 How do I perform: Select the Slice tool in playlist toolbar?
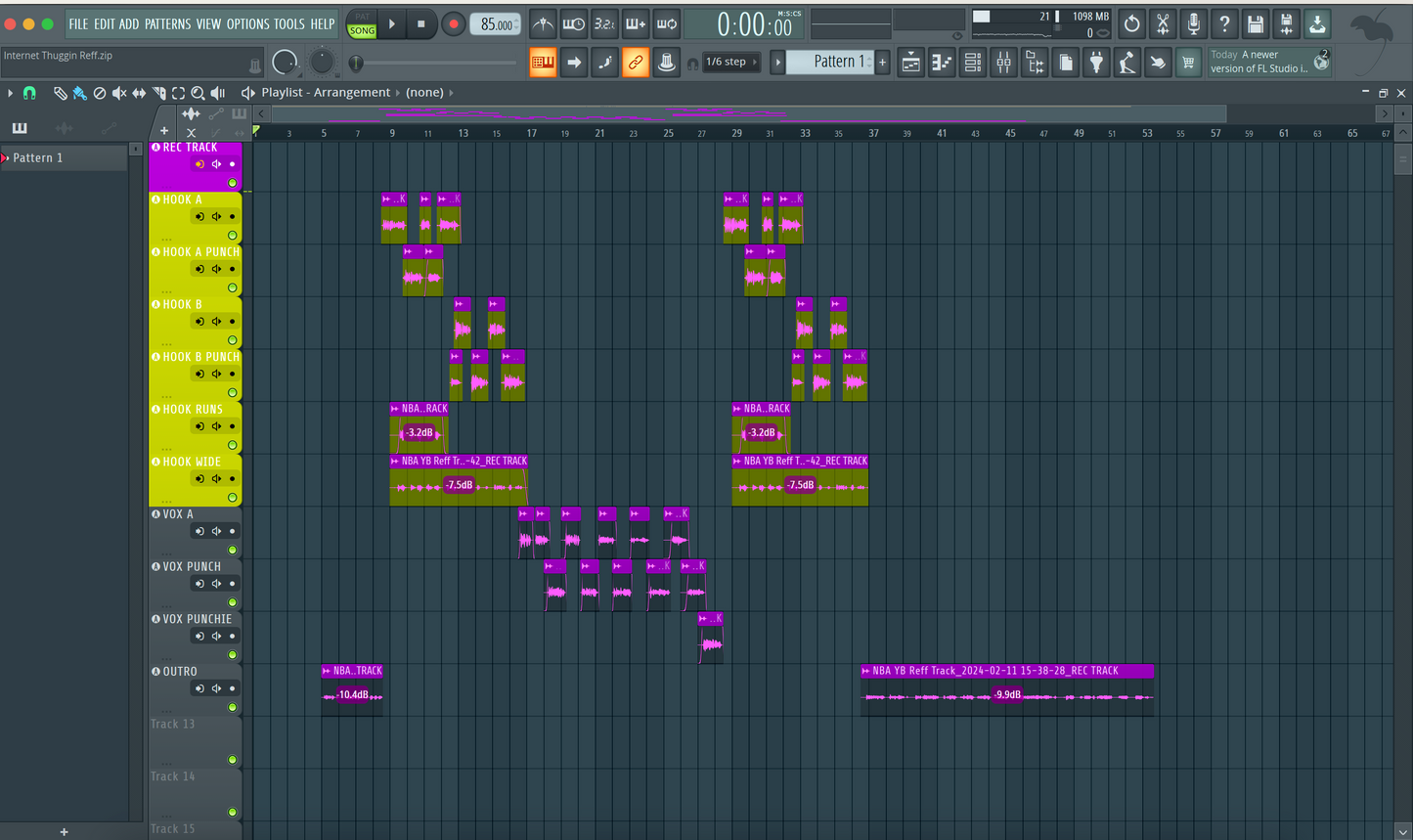(x=158, y=93)
